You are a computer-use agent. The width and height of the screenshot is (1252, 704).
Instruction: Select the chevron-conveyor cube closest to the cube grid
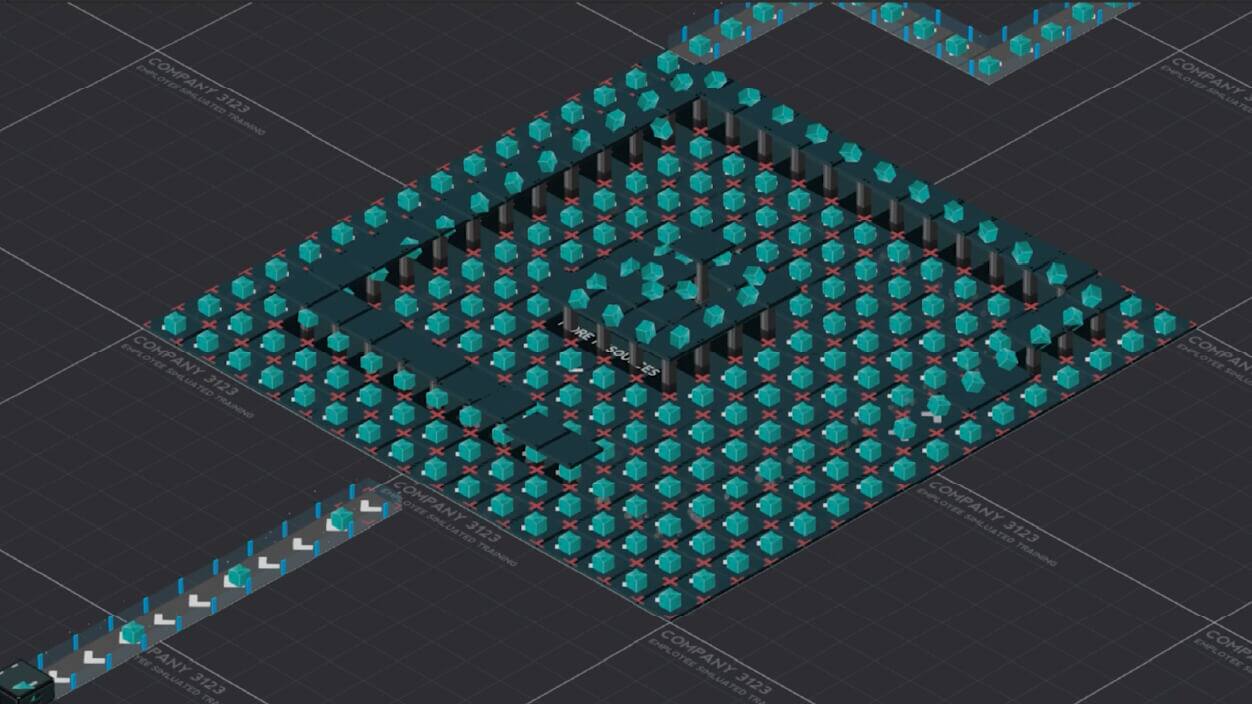coord(342,519)
